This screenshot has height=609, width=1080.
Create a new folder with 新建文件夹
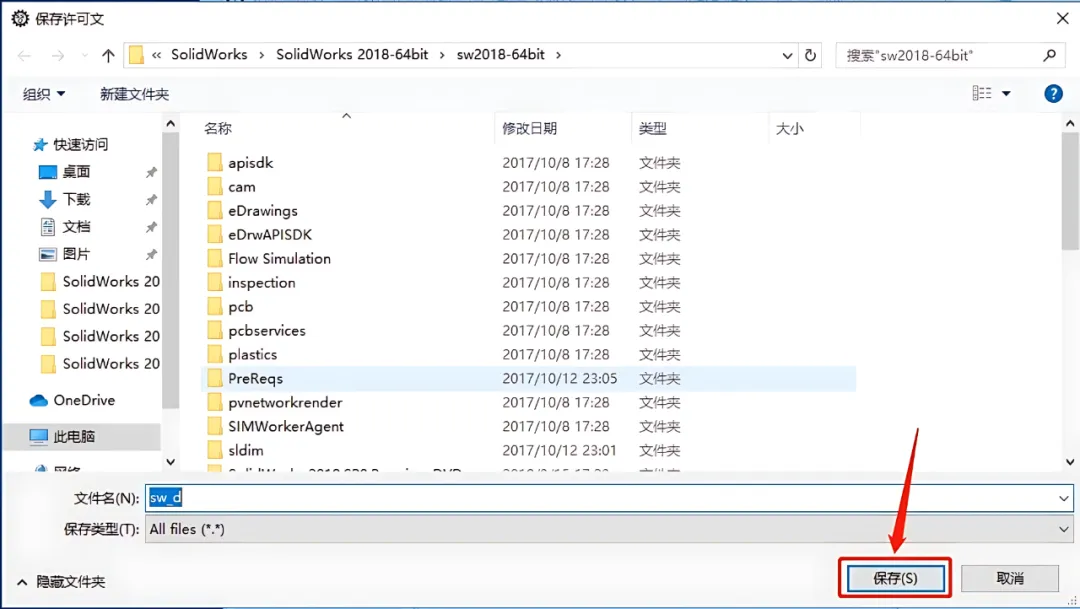tap(134, 94)
